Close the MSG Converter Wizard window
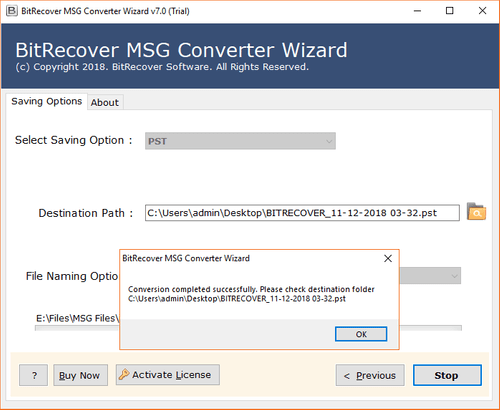Screen dimensions: 500x410 pyautogui.click(x=482, y=11)
